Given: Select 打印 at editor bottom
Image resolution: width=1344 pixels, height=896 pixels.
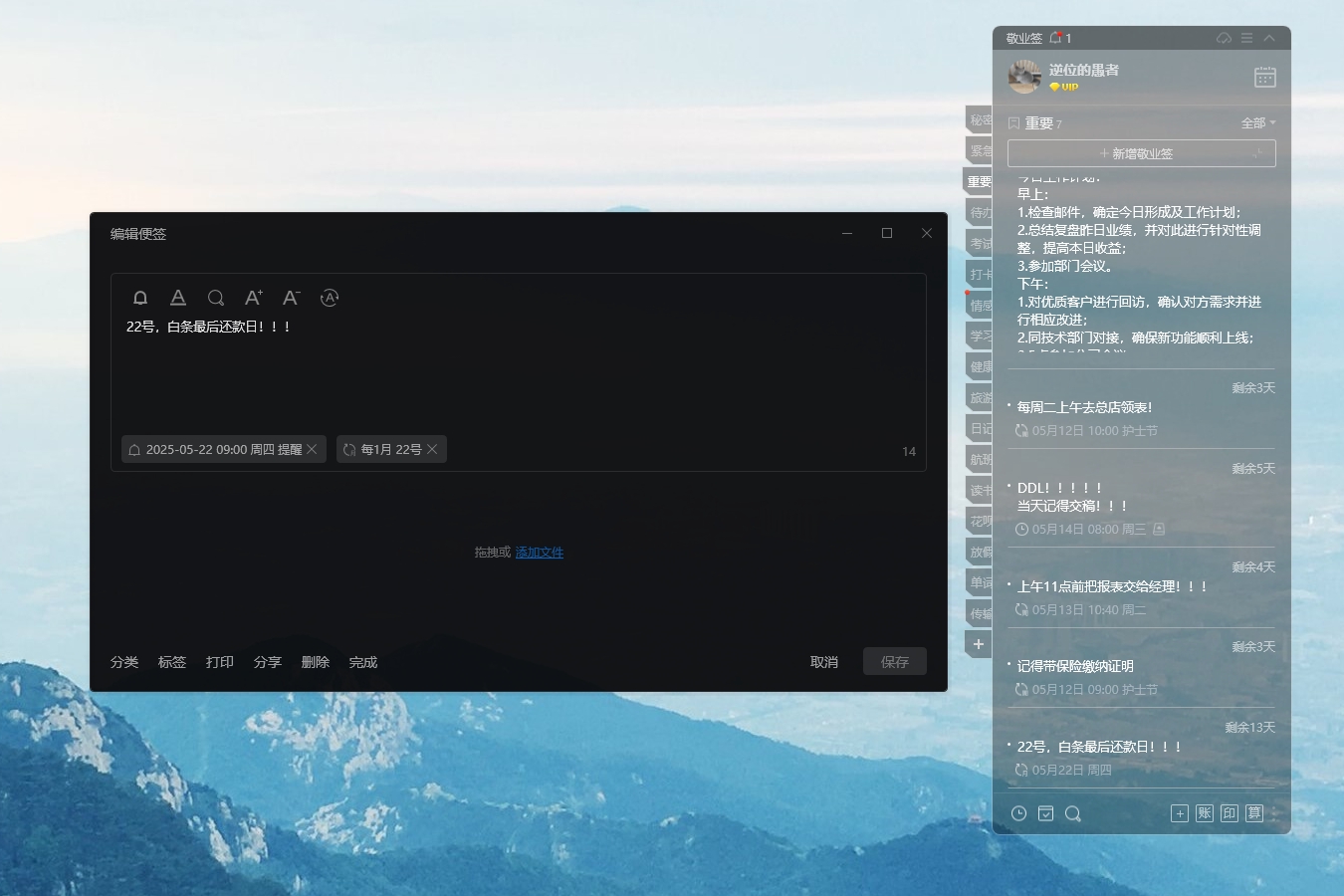Looking at the screenshot, I should click(x=220, y=662).
